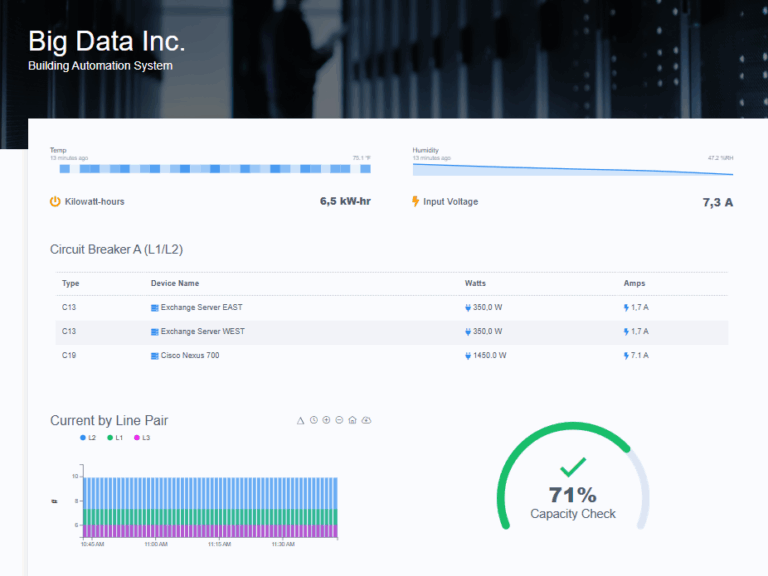Toggle the L1 series in the chart legend
The height and width of the screenshot is (576, 768).
[x=115, y=438]
